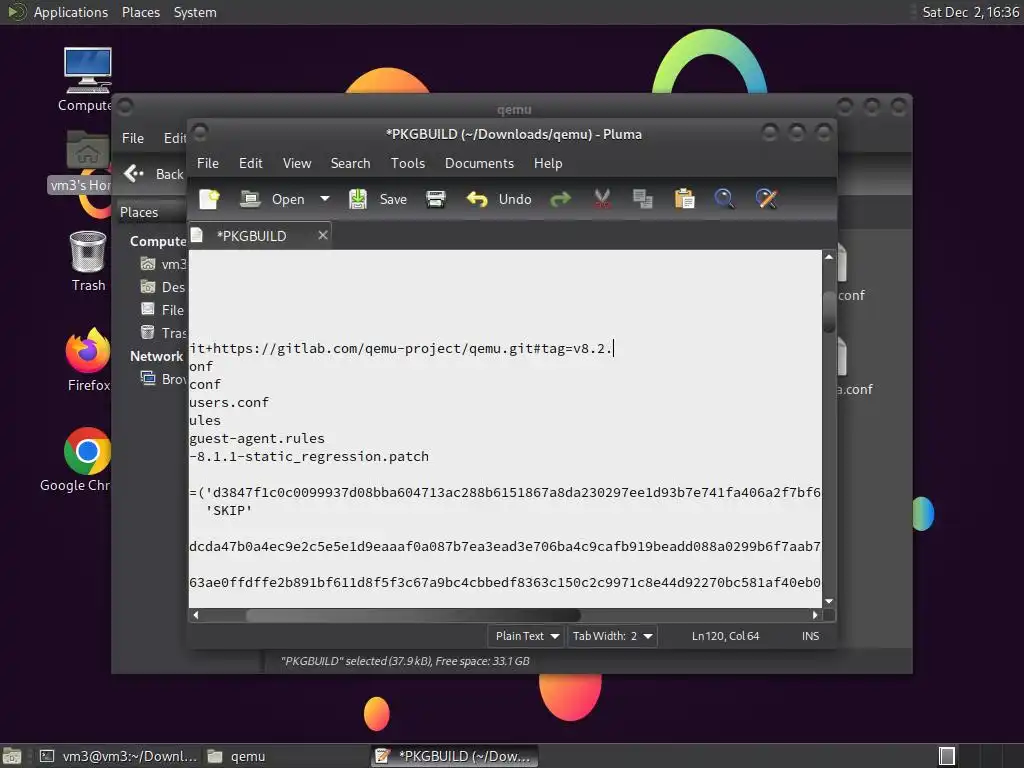Viewport: 1024px width, 768px height.
Task: Open the Tab Width dropdown
Action: tap(612, 636)
